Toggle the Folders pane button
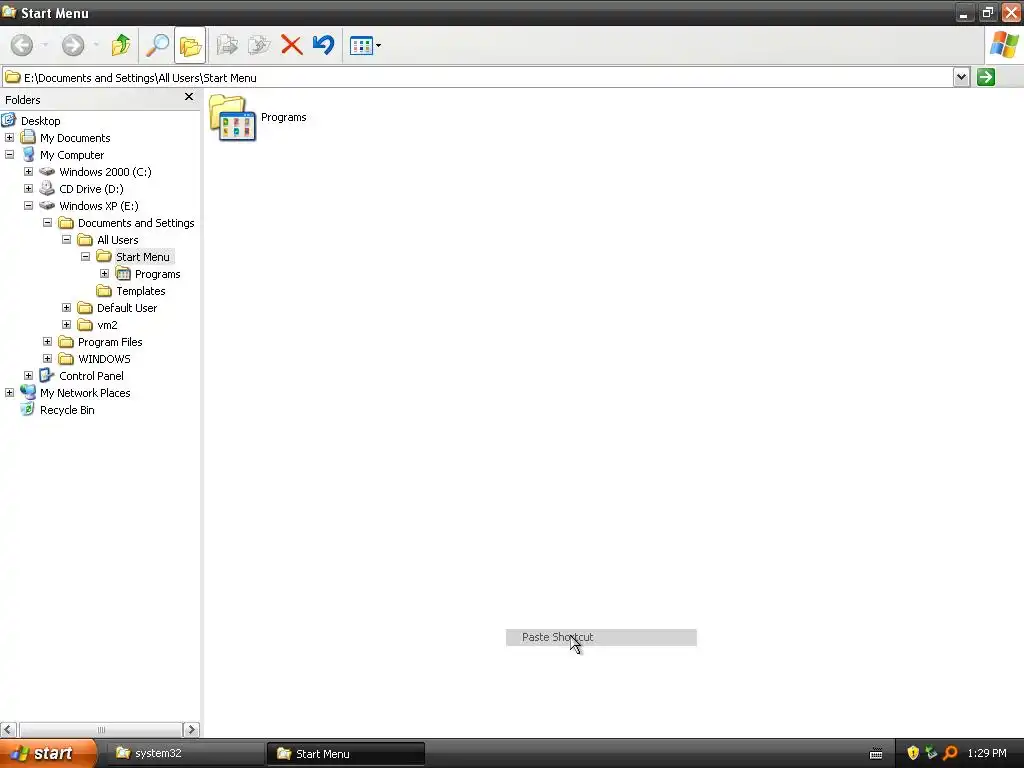Image resolution: width=1024 pixels, height=768 pixels. tap(190, 45)
